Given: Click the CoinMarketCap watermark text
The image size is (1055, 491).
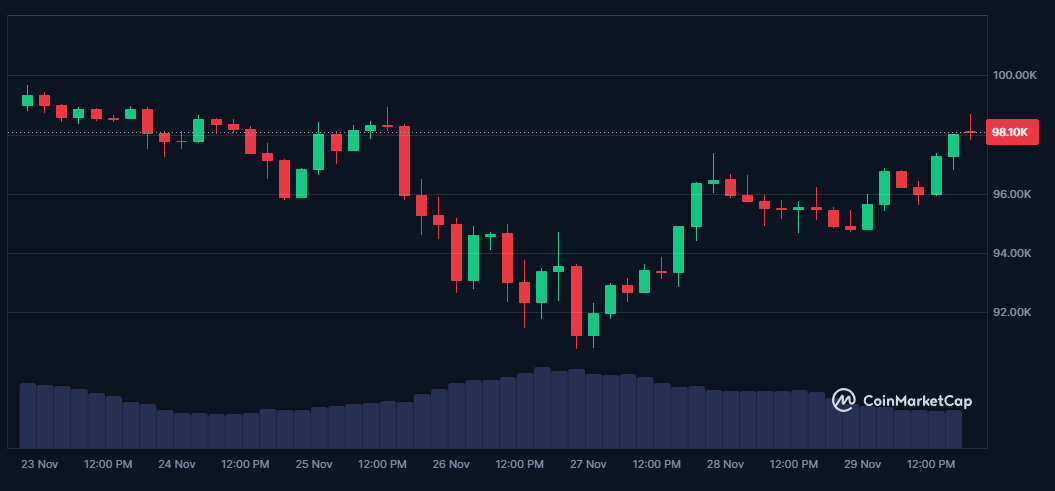Looking at the screenshot, I should (x=916, y=401).
